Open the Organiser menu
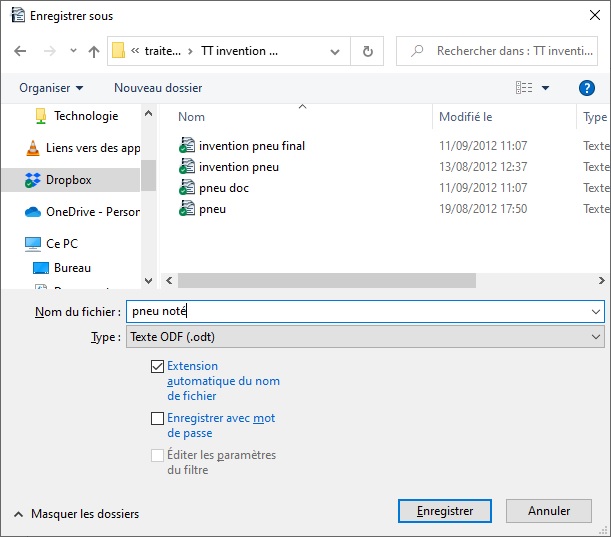The height and width of the screenshot is (537, 611). (51, 88)
